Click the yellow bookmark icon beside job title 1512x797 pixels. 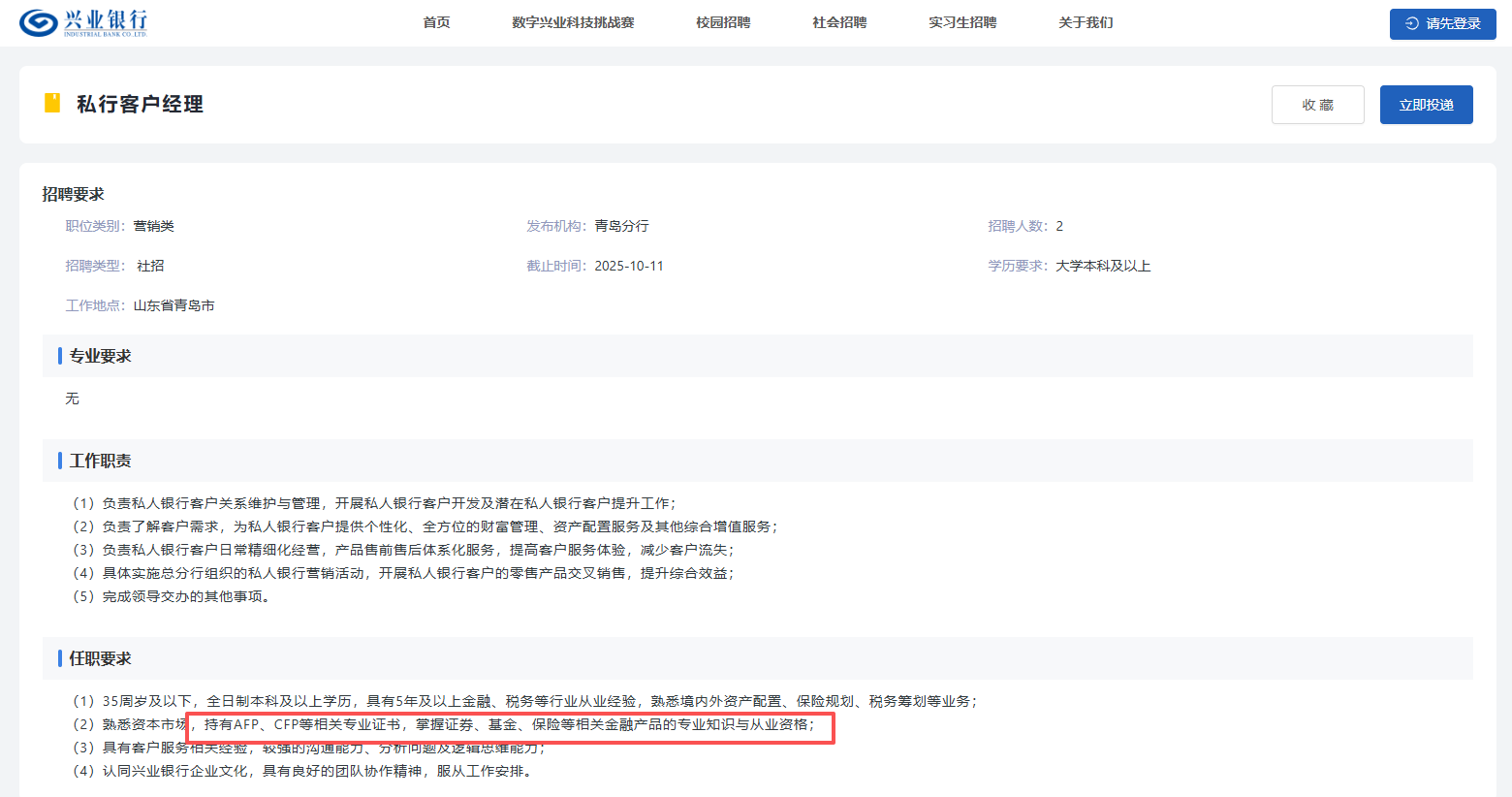click(x=52, y=103)
